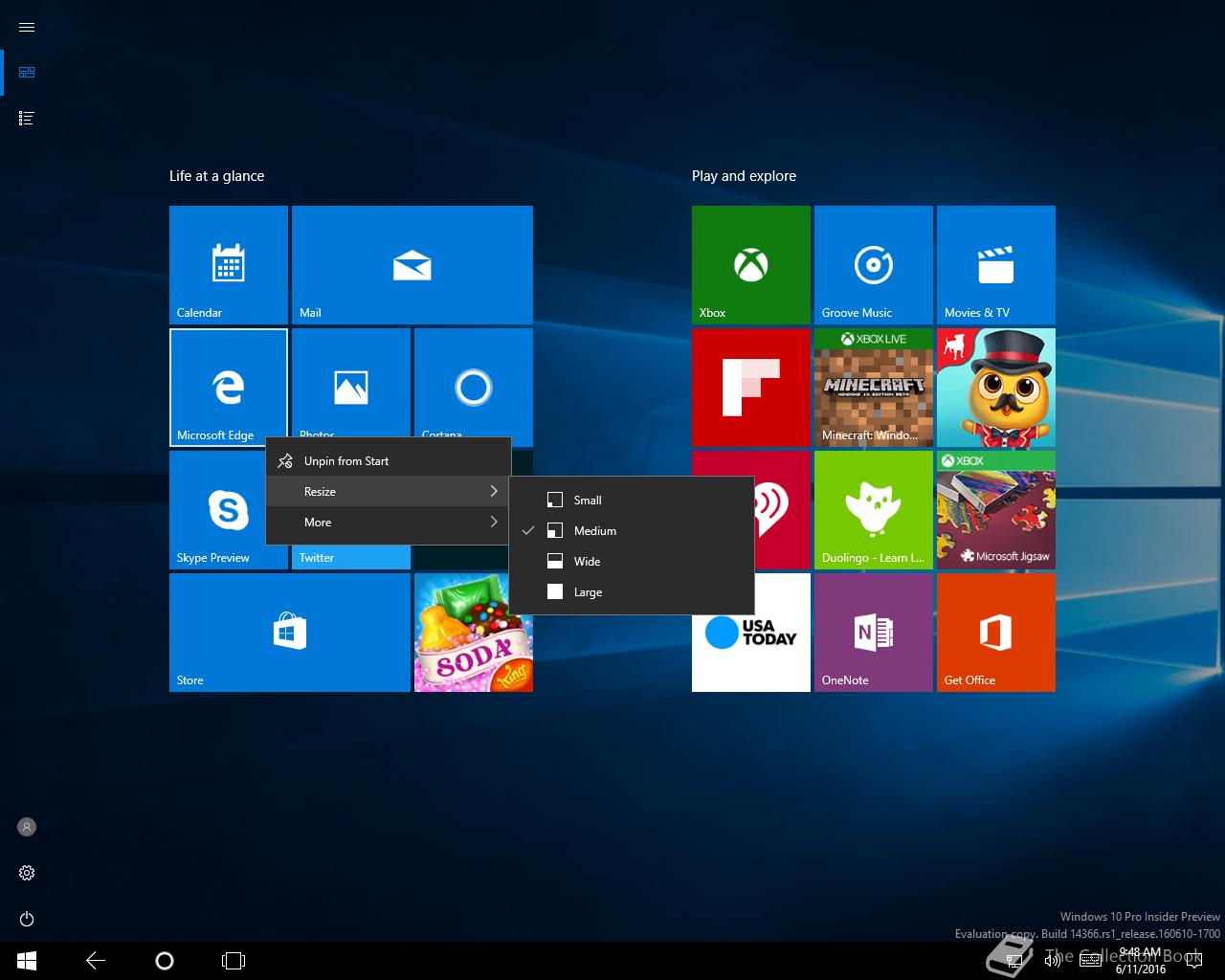Open the Groove Music tile
This screenshot has height=980, width=1225.
[x=874, y=265]
